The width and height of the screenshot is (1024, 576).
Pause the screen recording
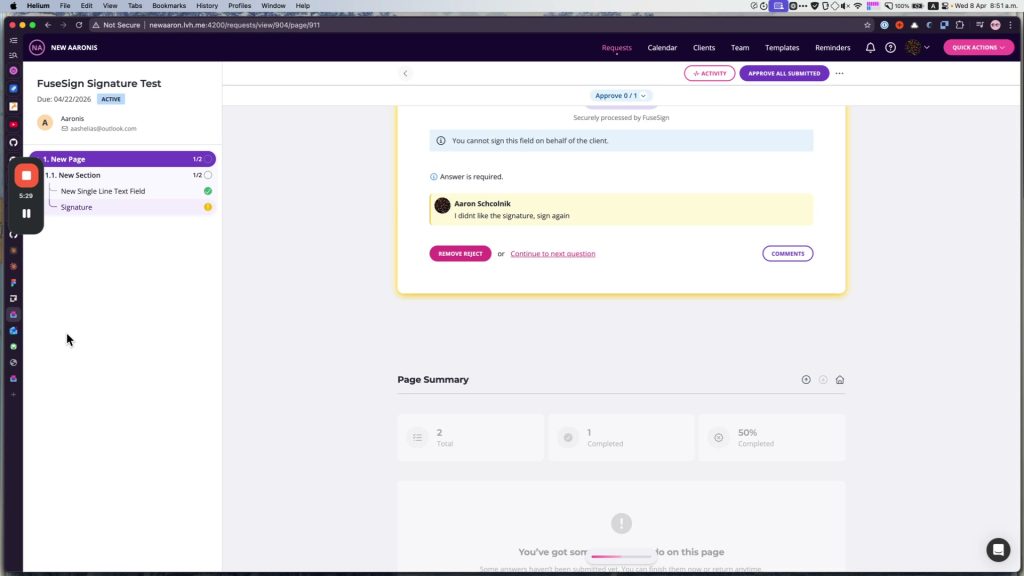[26, 214]
